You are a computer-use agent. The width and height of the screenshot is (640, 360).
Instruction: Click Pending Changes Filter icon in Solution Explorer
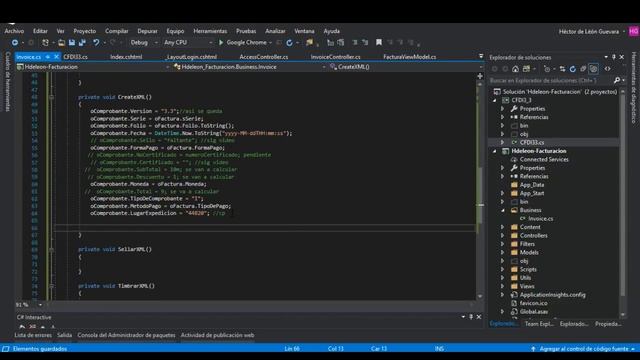click(547, 69)
